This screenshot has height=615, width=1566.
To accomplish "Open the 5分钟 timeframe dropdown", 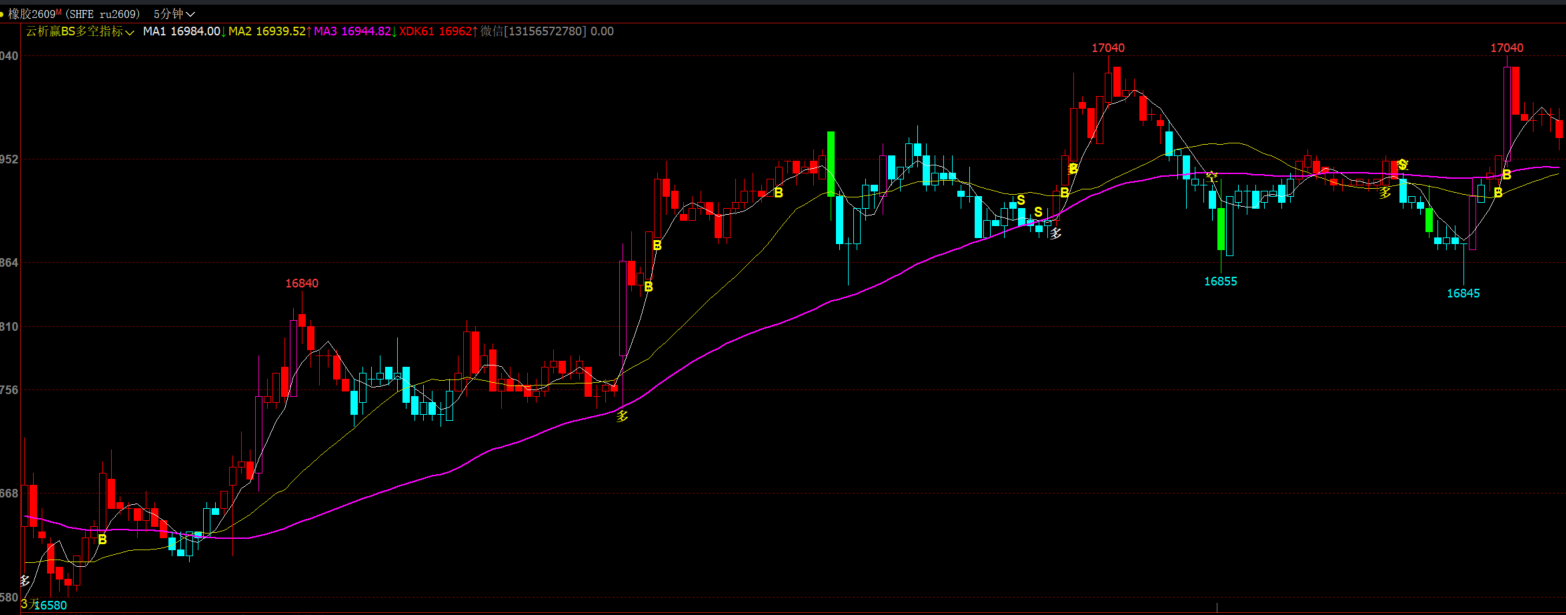I will [x=174, y=14].
